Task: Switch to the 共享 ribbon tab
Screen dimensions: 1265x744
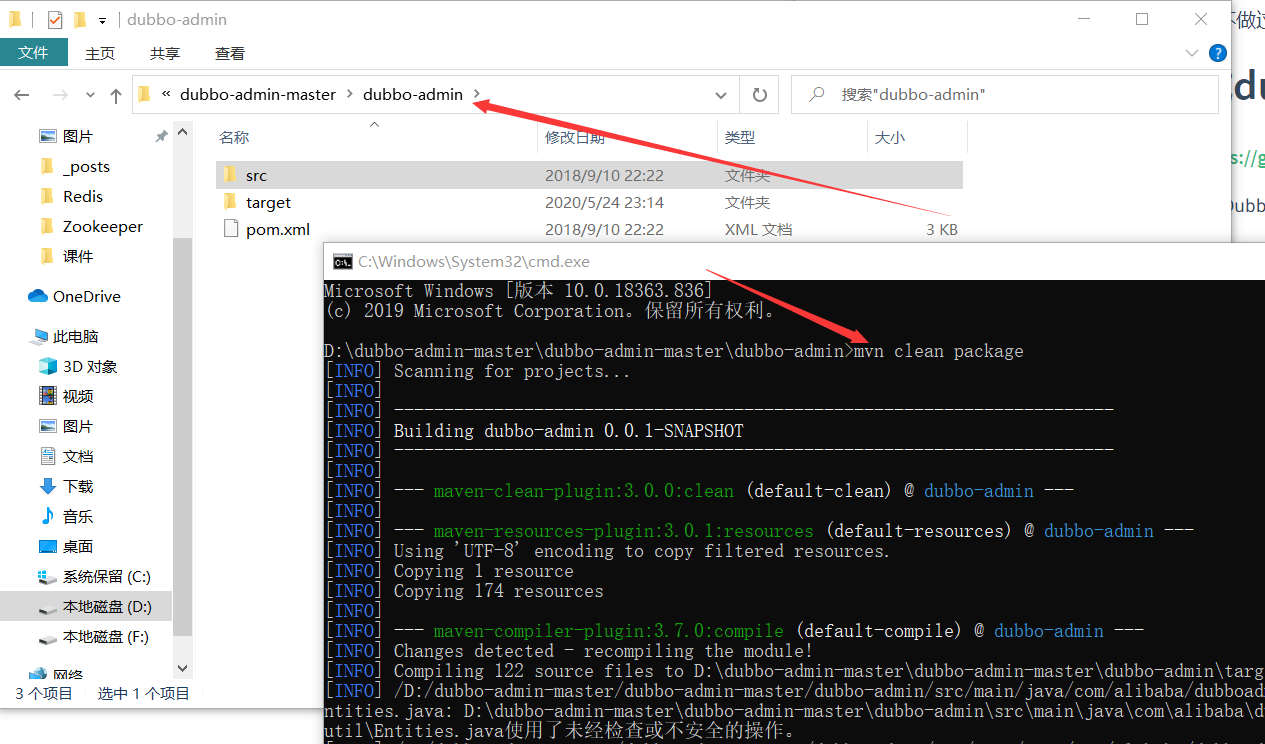Action: point(165,54)
